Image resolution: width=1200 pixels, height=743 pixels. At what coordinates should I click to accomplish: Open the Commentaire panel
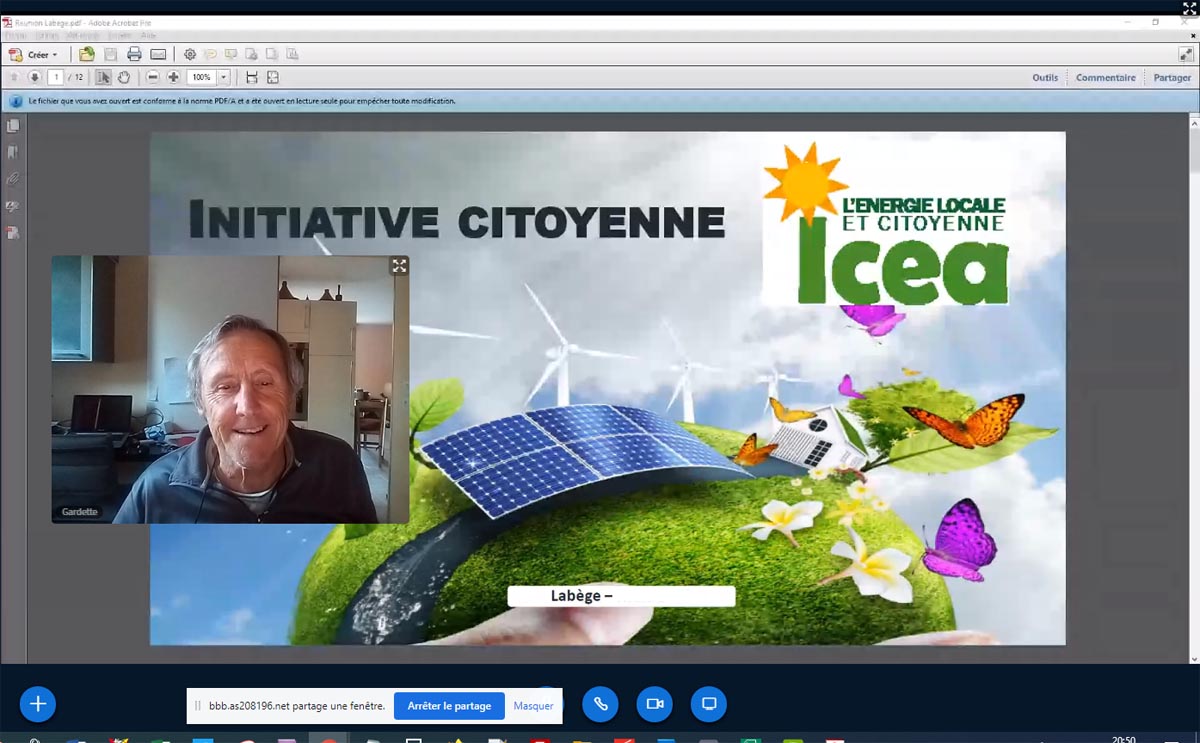[x=1105, y=77]
